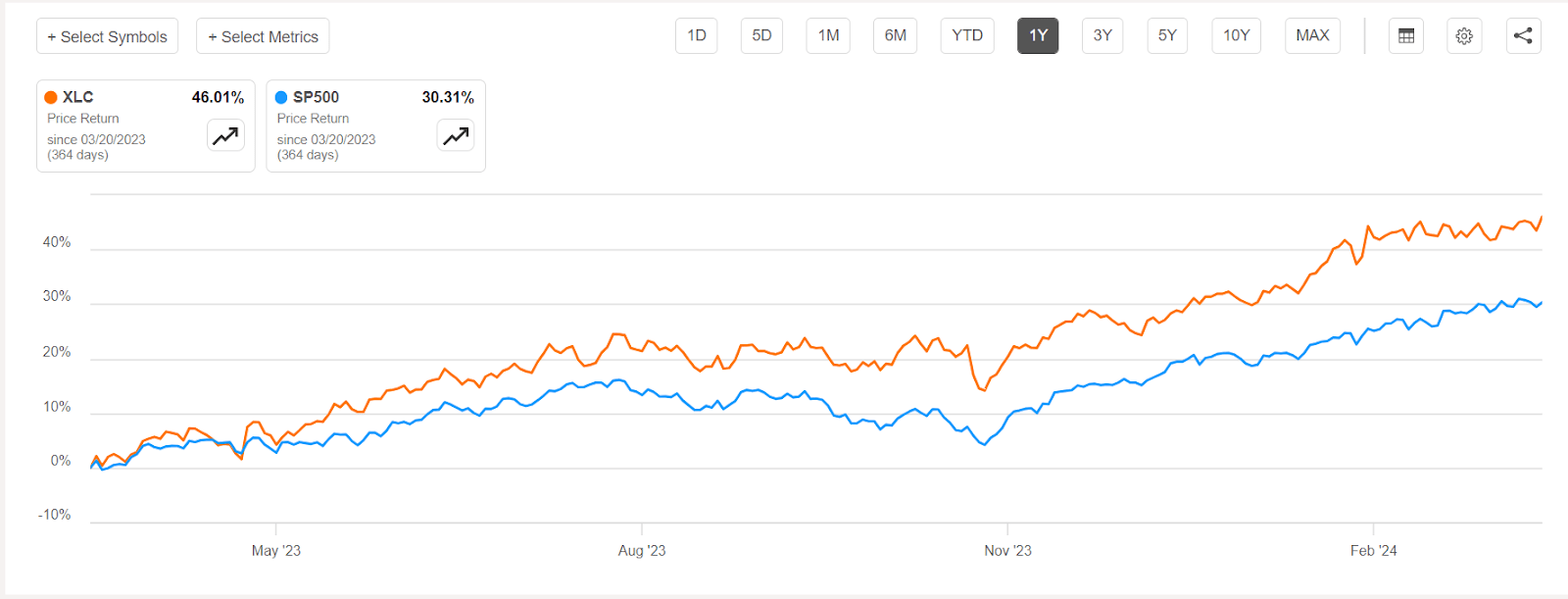Select the active 1Y range
This screenshot has width=1568, height=599.
pyautogui.click(x=1038, y=36)
